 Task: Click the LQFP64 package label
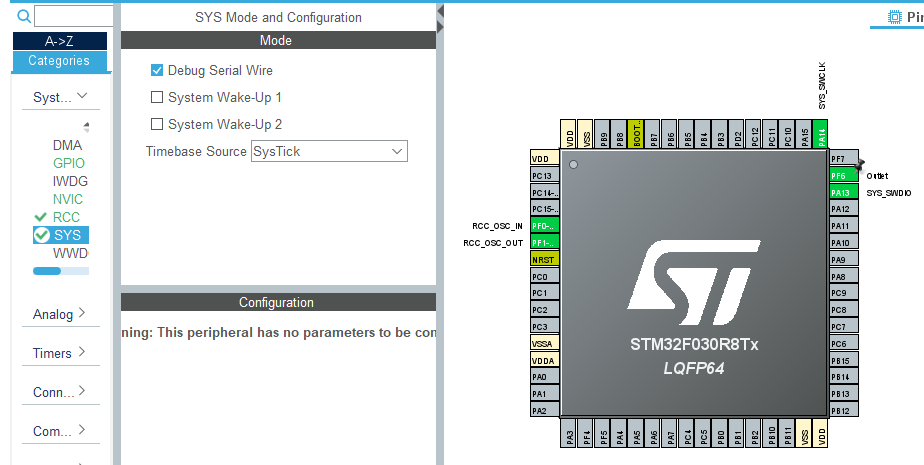point(694,368)
